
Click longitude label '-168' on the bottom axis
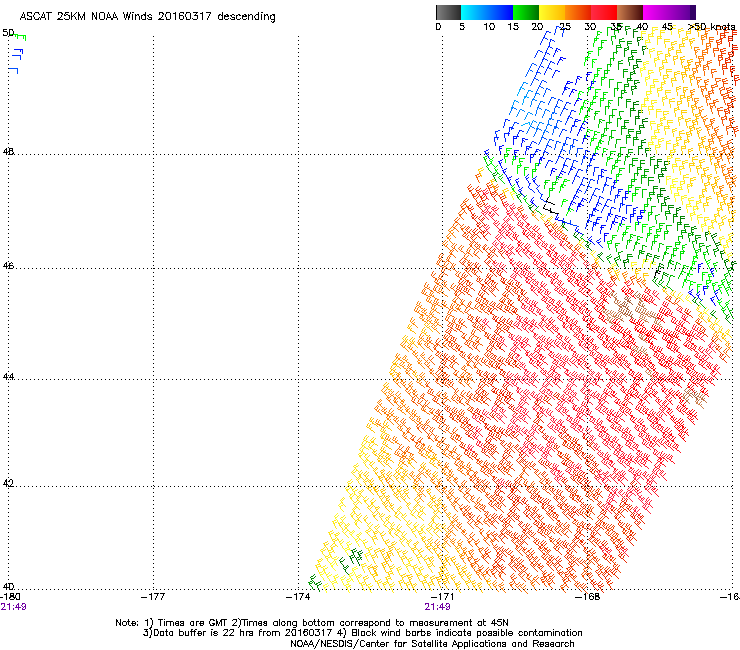pyautogui.click(x=588, y=597)
